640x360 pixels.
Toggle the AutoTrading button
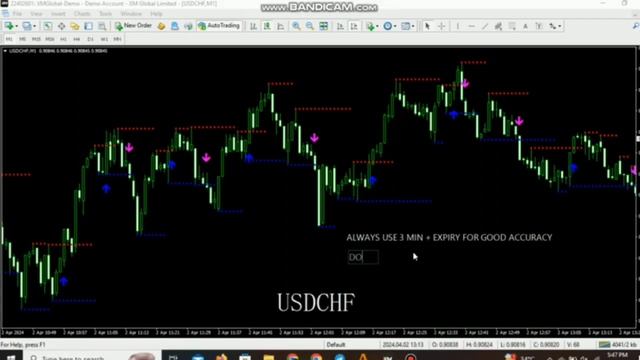[x=219, y=26]
